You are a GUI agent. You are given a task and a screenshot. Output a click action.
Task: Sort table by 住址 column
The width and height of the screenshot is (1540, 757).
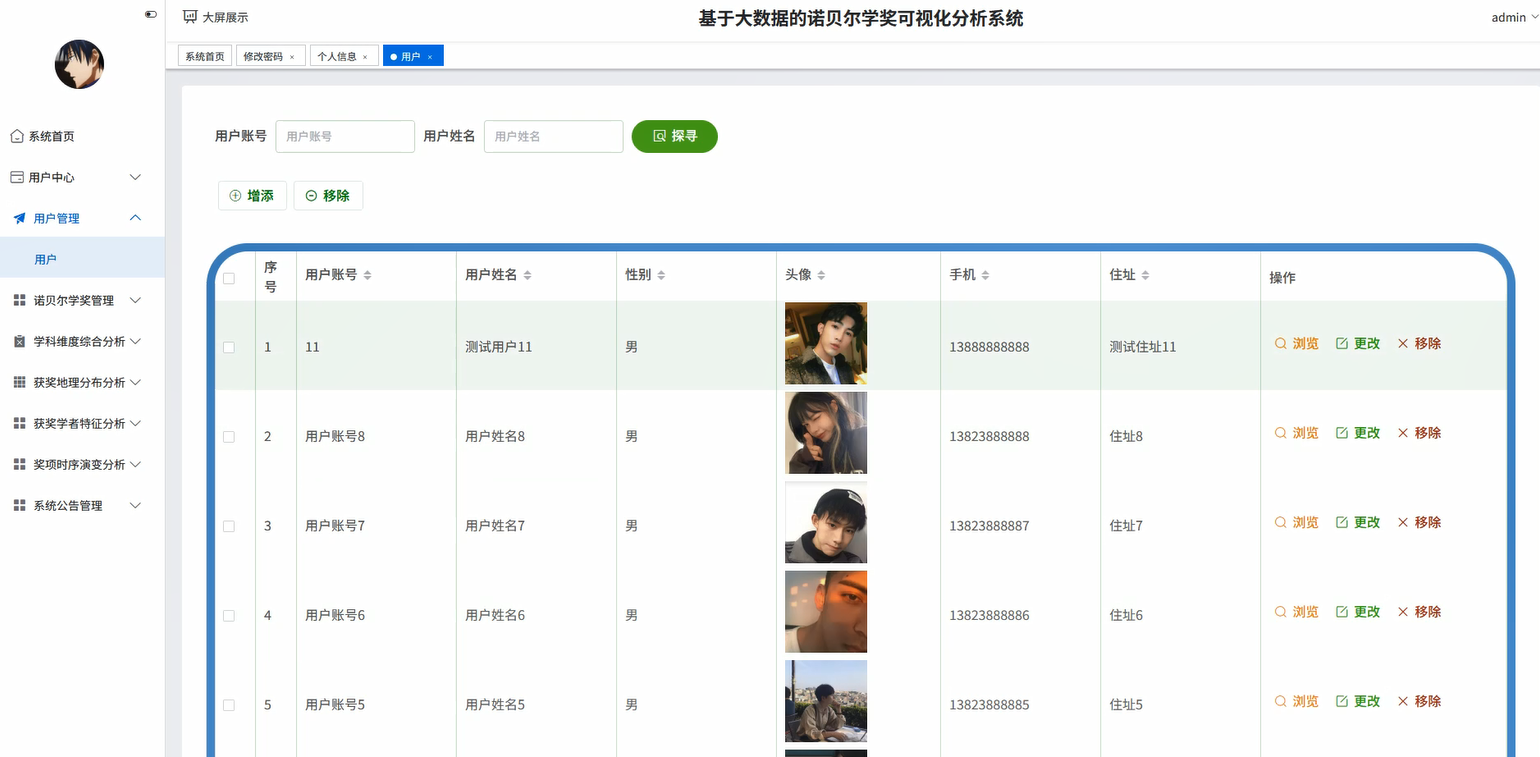click(1145, 275)
